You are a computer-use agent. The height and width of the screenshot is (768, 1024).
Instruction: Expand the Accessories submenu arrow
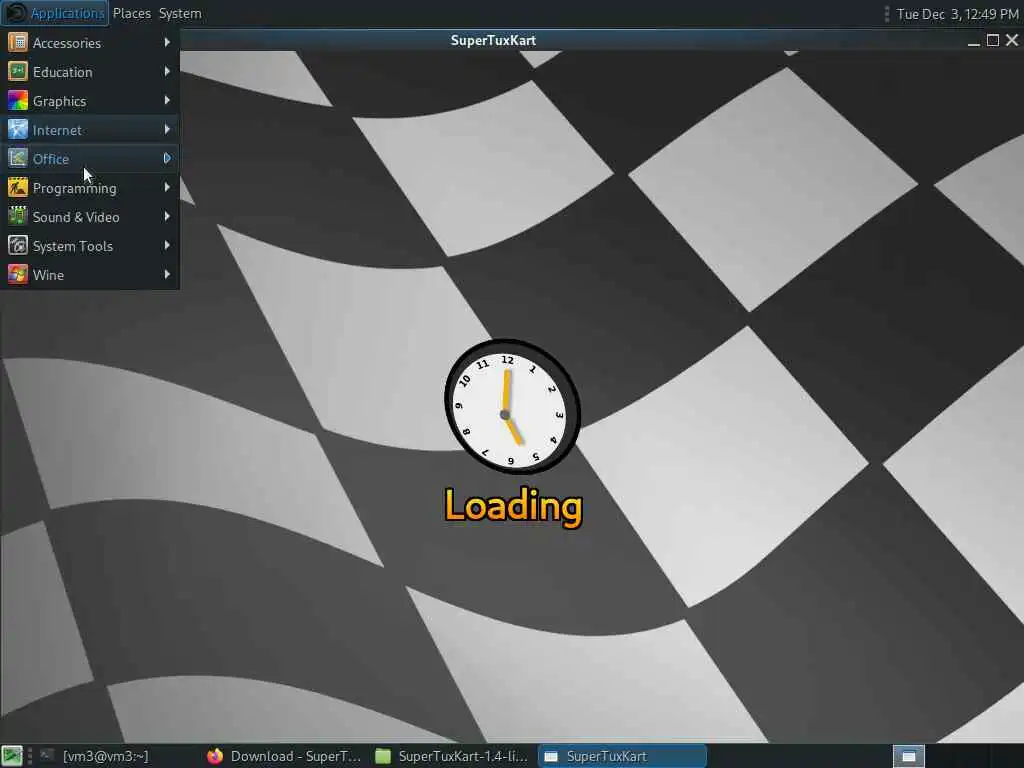point(167,42)
